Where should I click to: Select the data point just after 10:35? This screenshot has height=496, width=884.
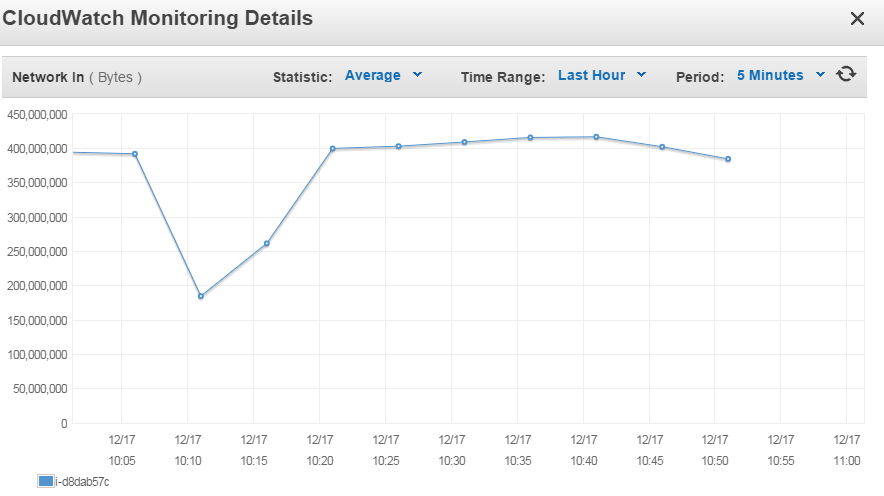(531, 138)
